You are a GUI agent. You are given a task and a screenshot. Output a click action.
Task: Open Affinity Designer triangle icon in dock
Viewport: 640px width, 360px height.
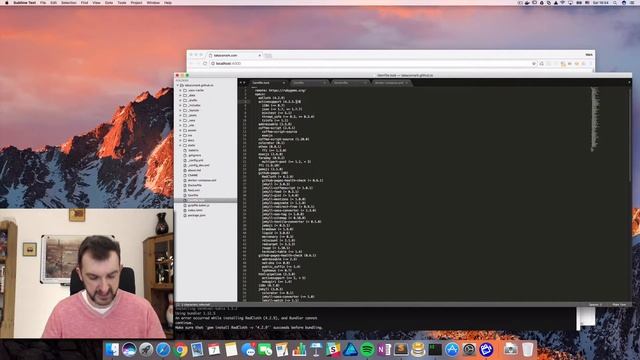point(350,349)
